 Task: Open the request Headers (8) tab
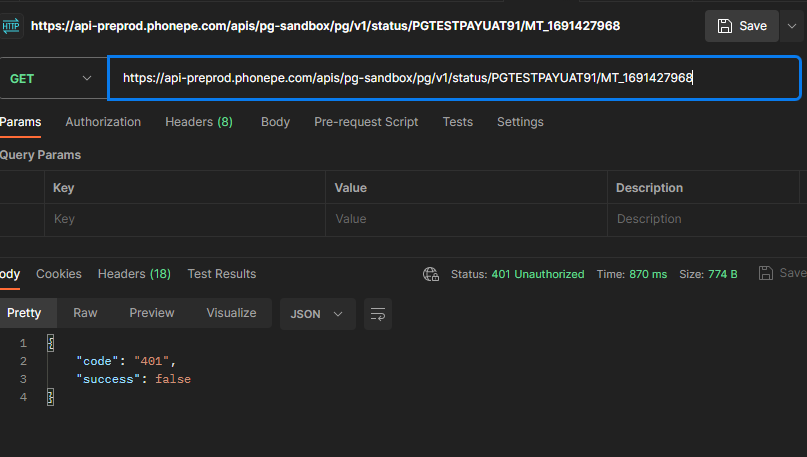click(198, 122)
